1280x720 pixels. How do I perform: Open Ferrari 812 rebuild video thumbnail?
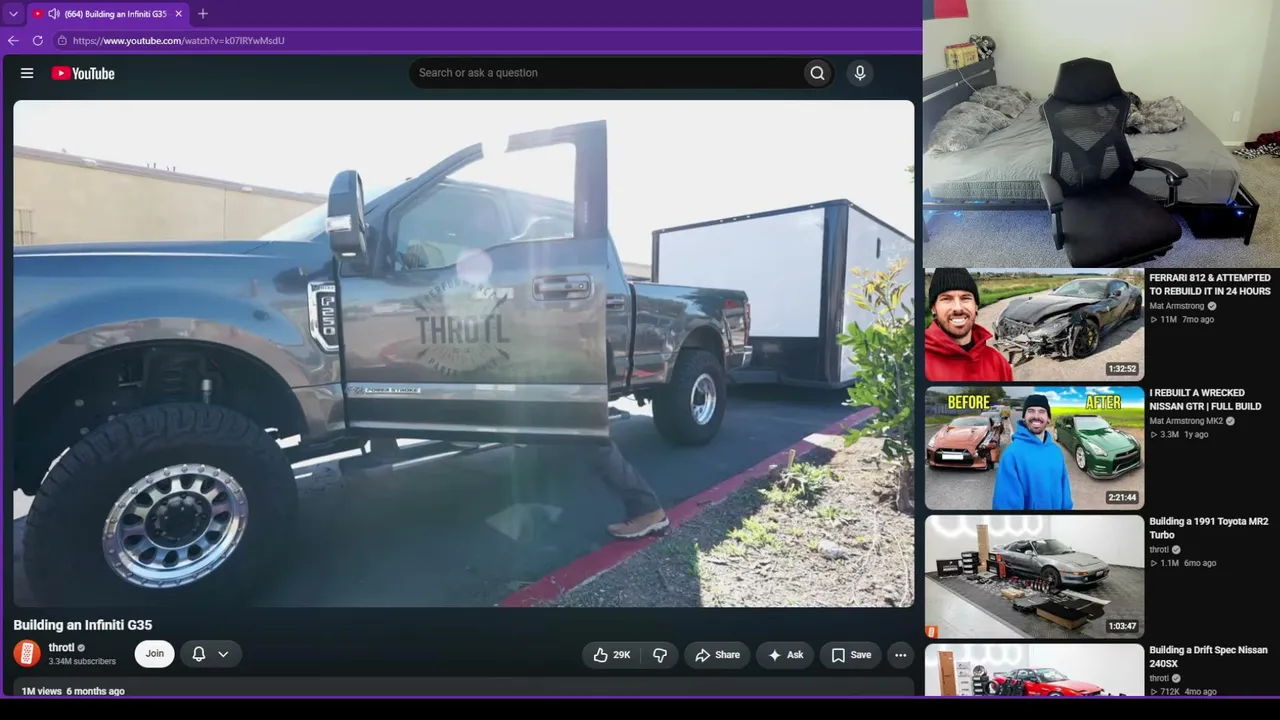coord(1034,324)
